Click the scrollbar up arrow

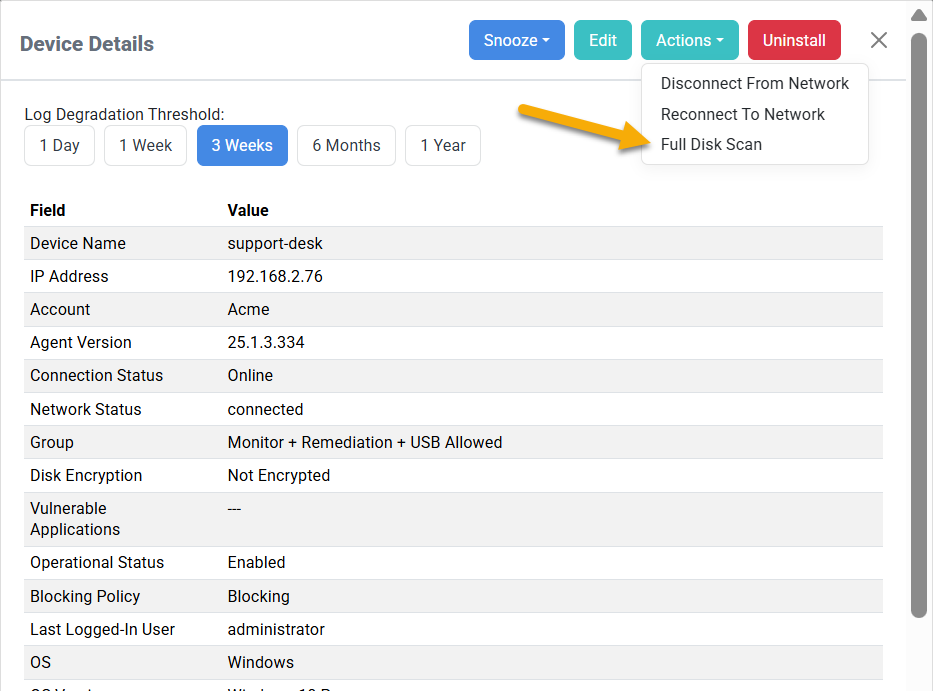[x=919, y=15]
